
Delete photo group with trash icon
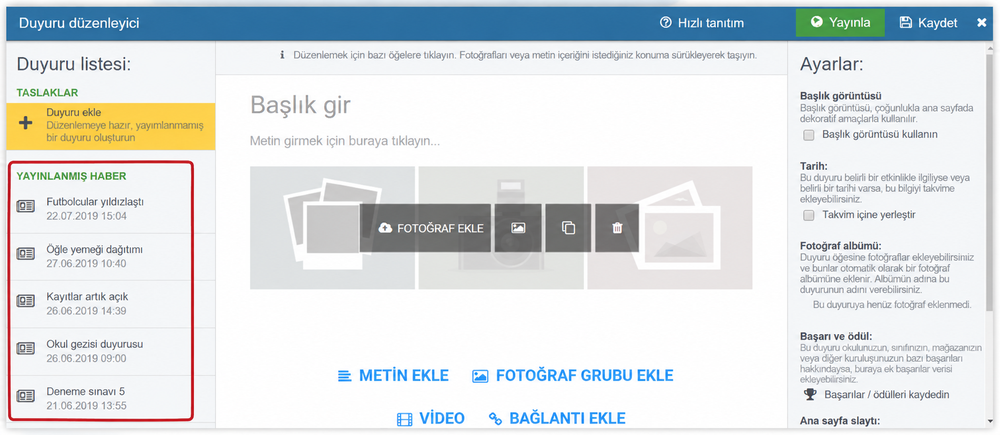(617, 228)
